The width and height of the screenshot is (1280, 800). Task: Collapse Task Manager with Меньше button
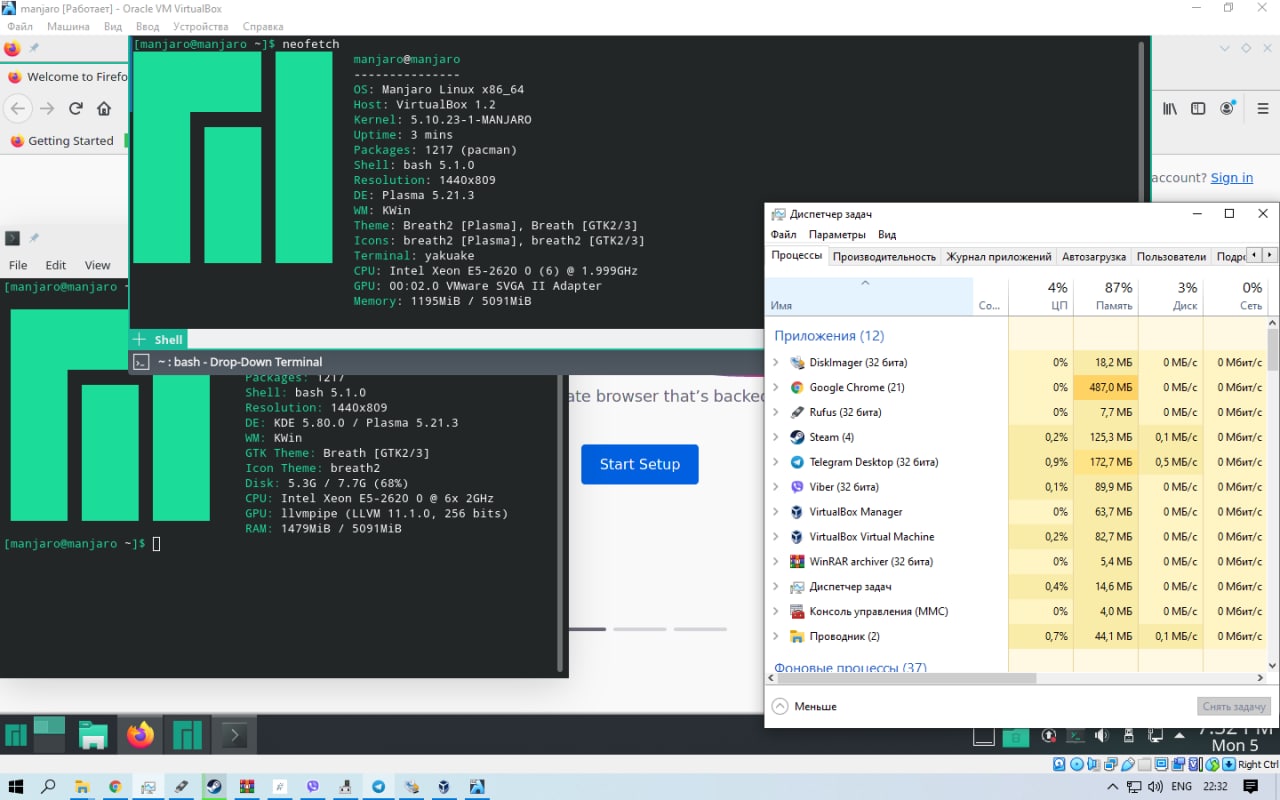[805, 706]
